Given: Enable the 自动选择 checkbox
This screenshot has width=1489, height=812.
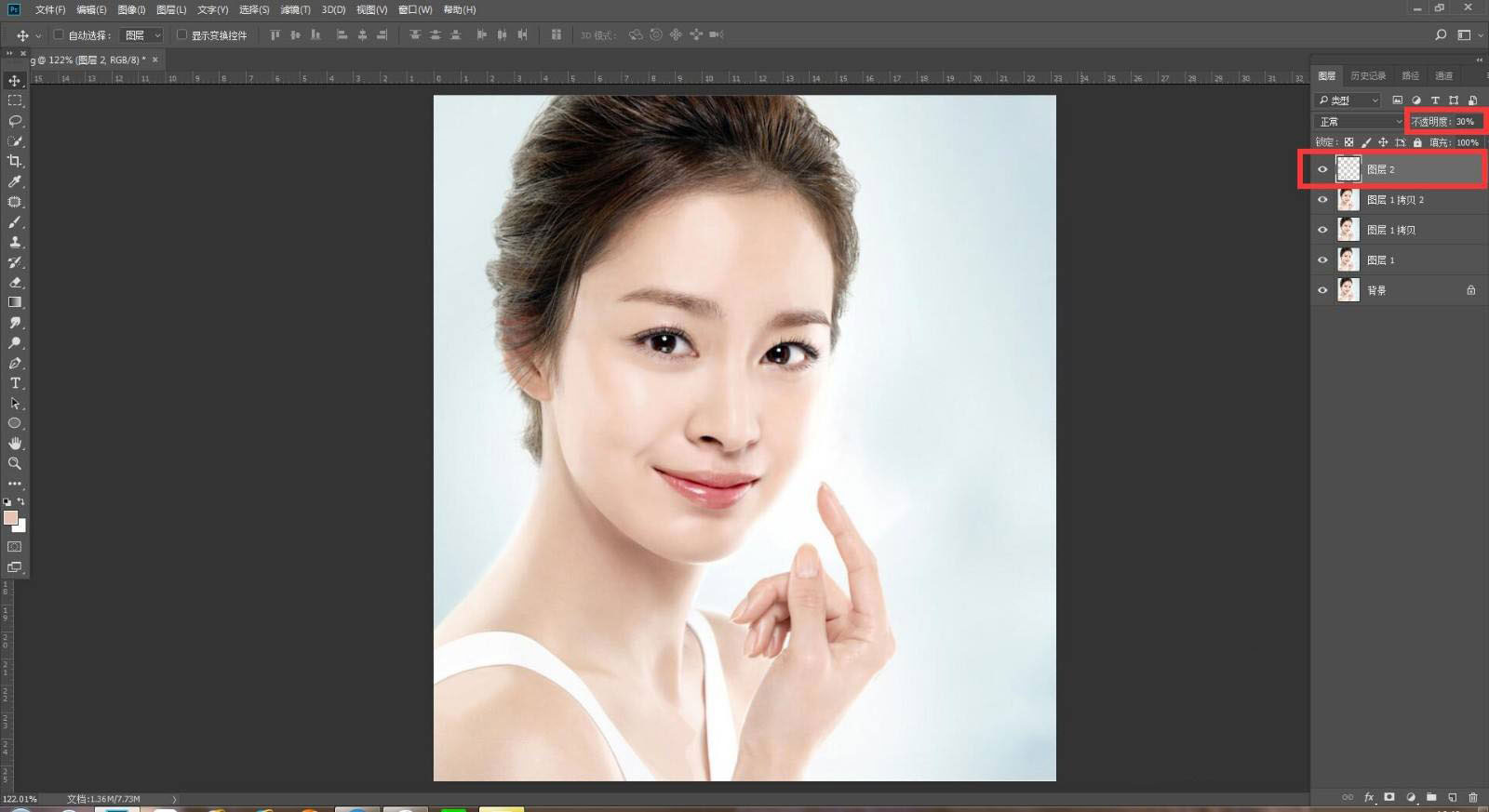Looking at the screenshot, I should pos(59,35).
